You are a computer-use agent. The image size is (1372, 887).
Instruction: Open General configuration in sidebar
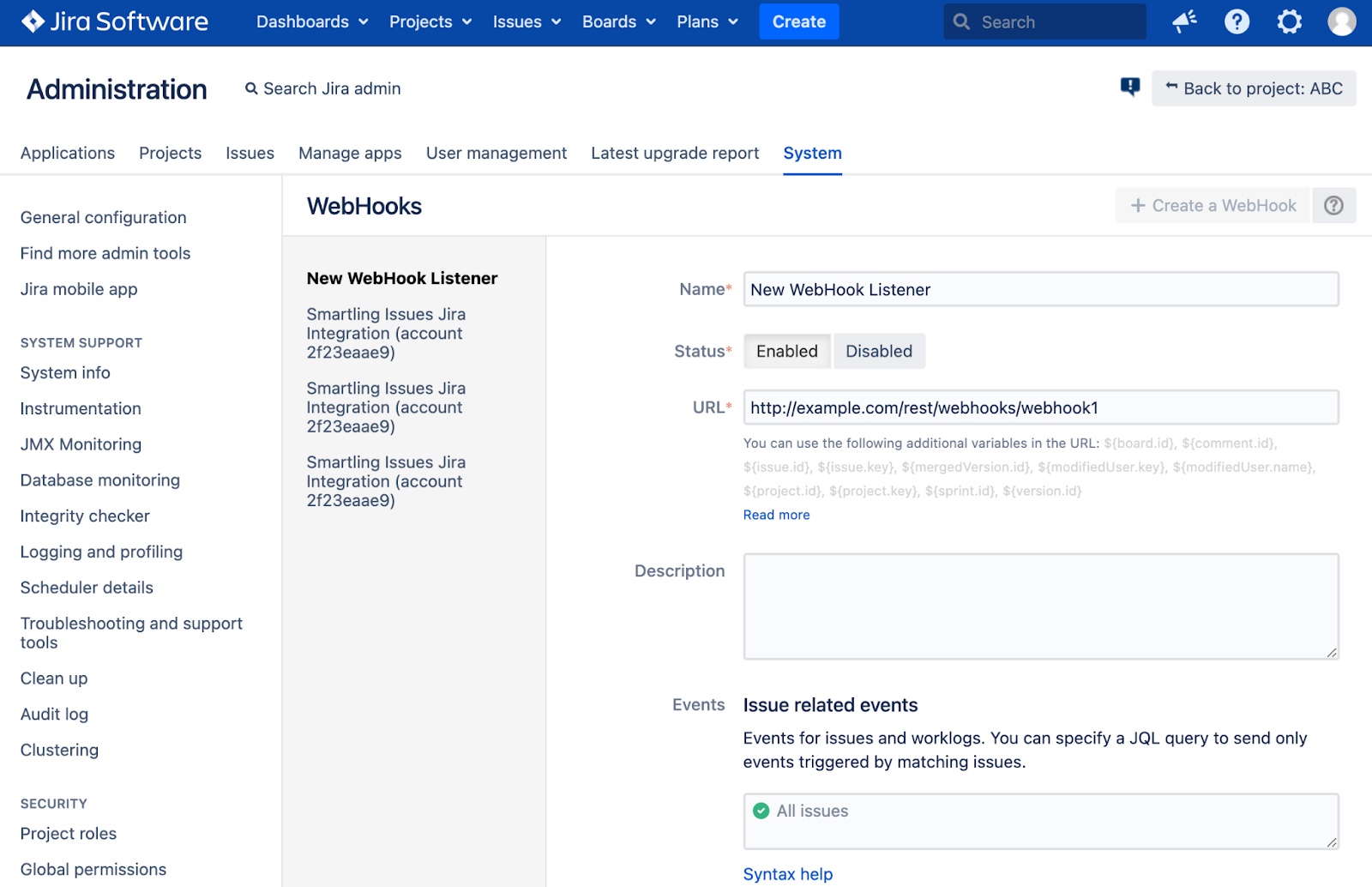[103, 218]
